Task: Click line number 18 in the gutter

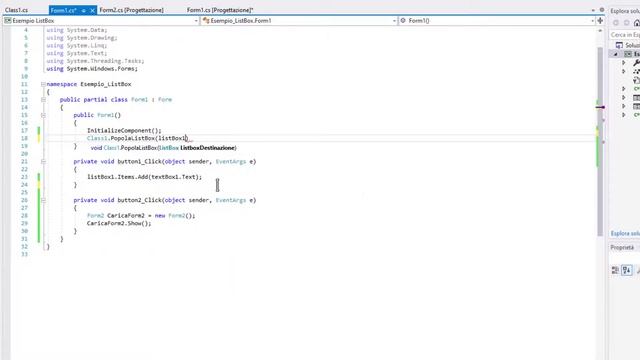Action: coord(24,138)
